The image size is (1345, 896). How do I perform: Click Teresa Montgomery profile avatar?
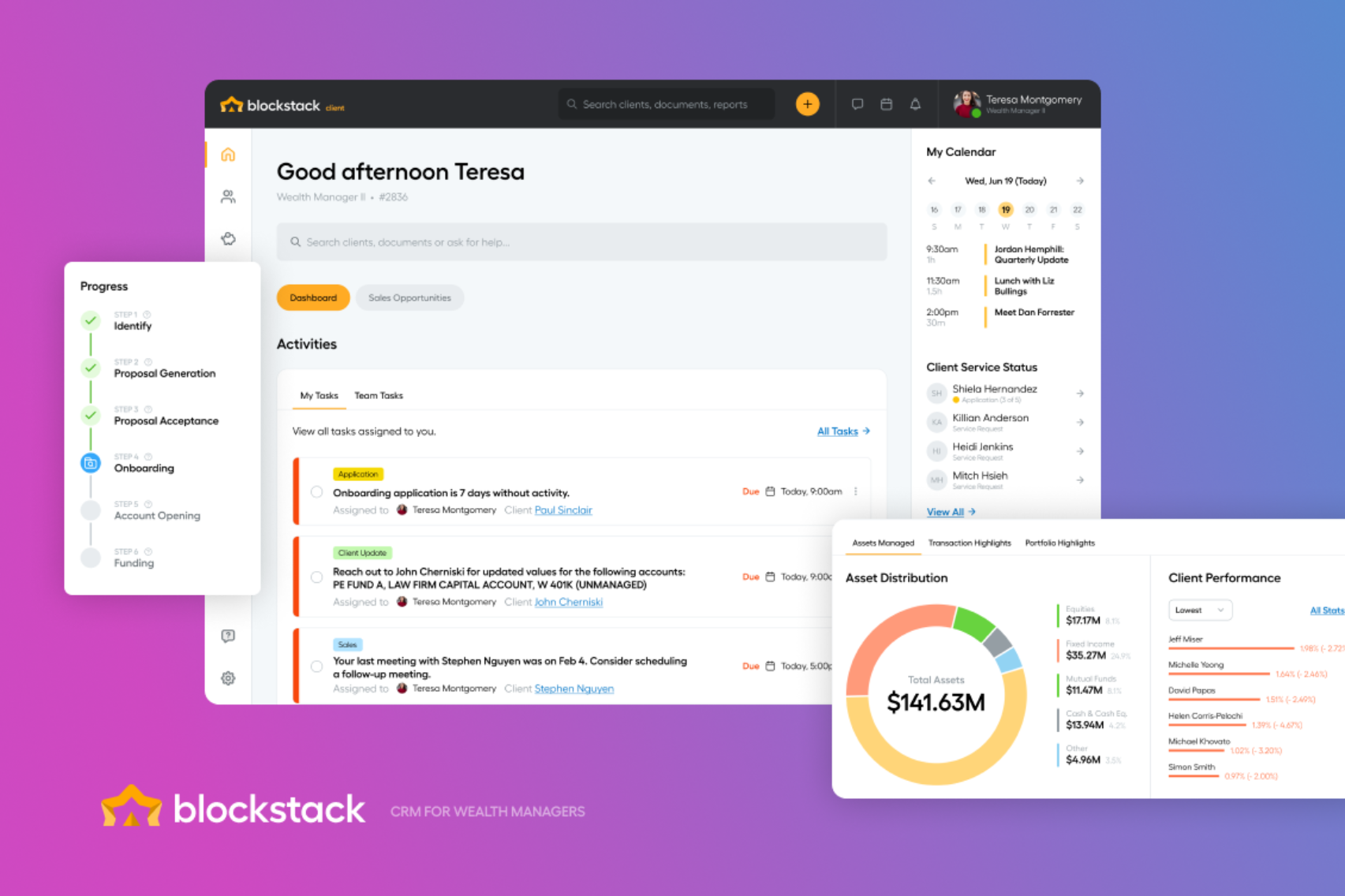pos(966,104)
